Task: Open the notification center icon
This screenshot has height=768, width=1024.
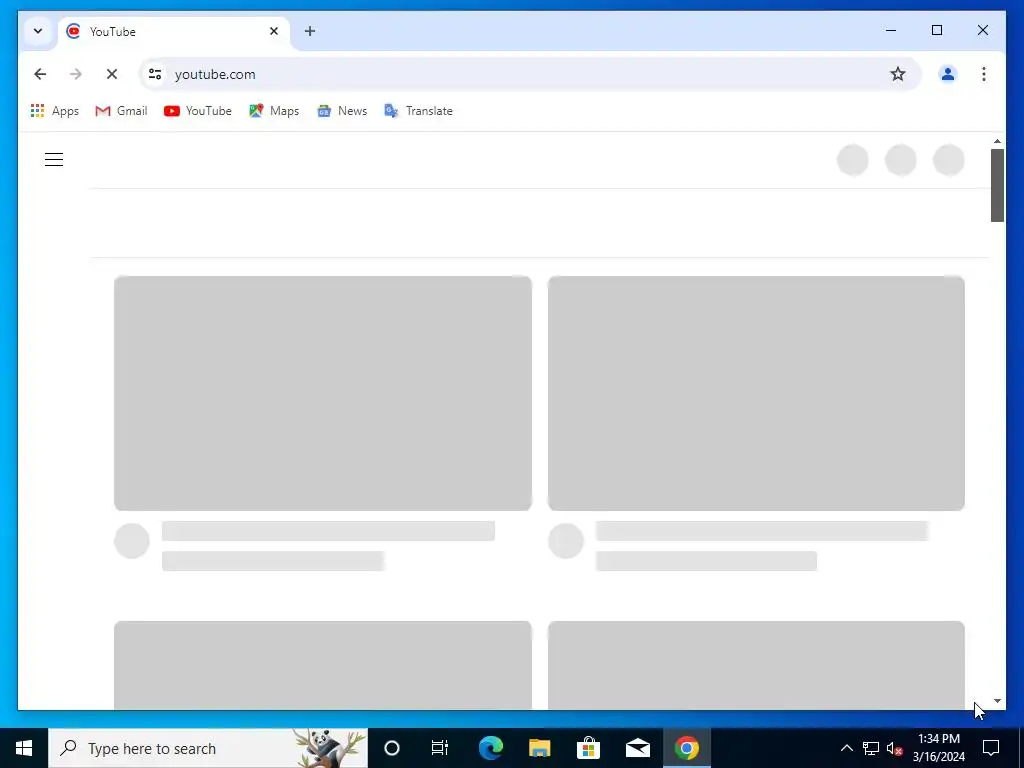Action: tap(991, 748)
